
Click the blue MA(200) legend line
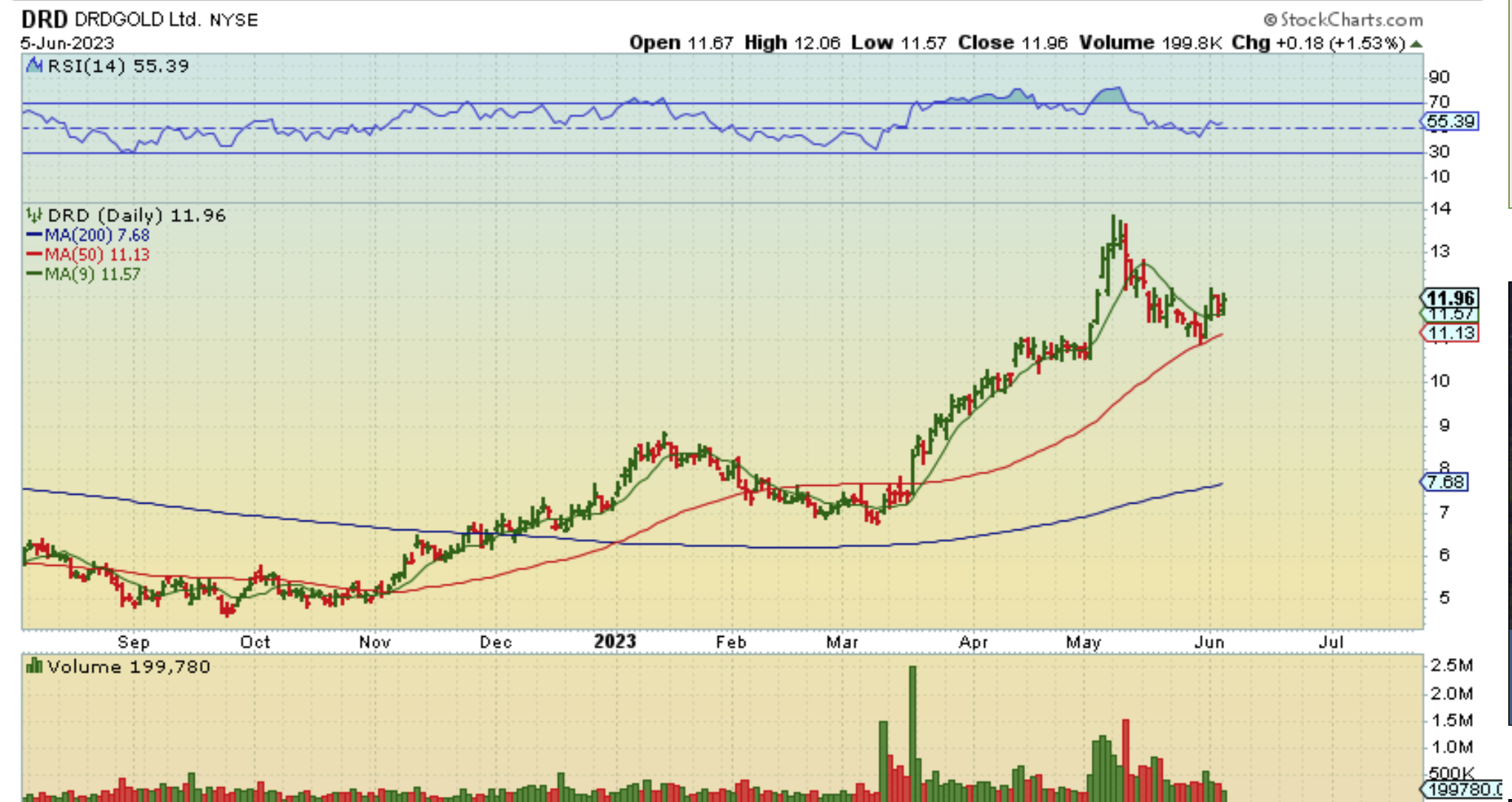pos(35,235)
